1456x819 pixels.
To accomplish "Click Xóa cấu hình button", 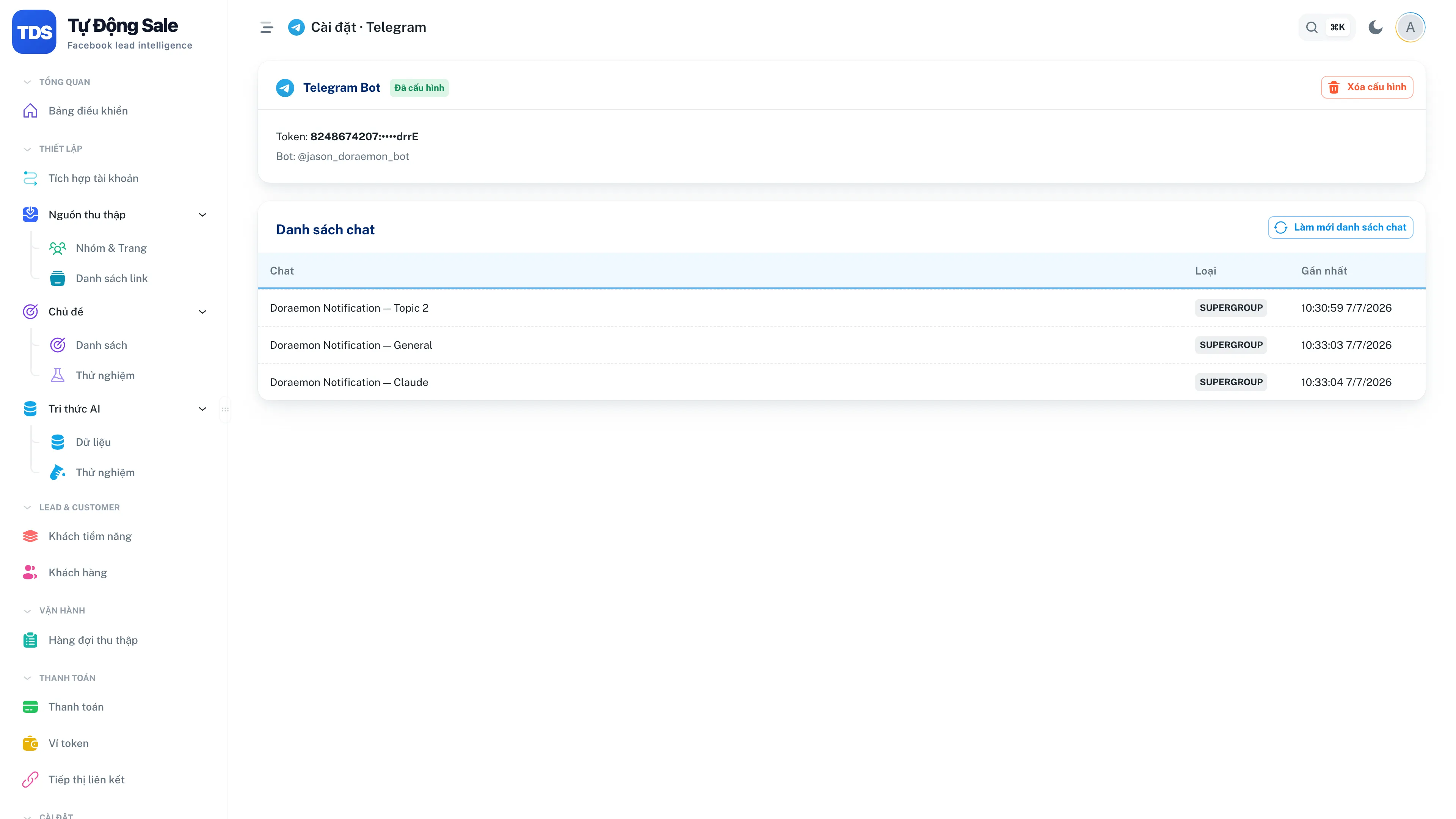I will pos(1367,87).
